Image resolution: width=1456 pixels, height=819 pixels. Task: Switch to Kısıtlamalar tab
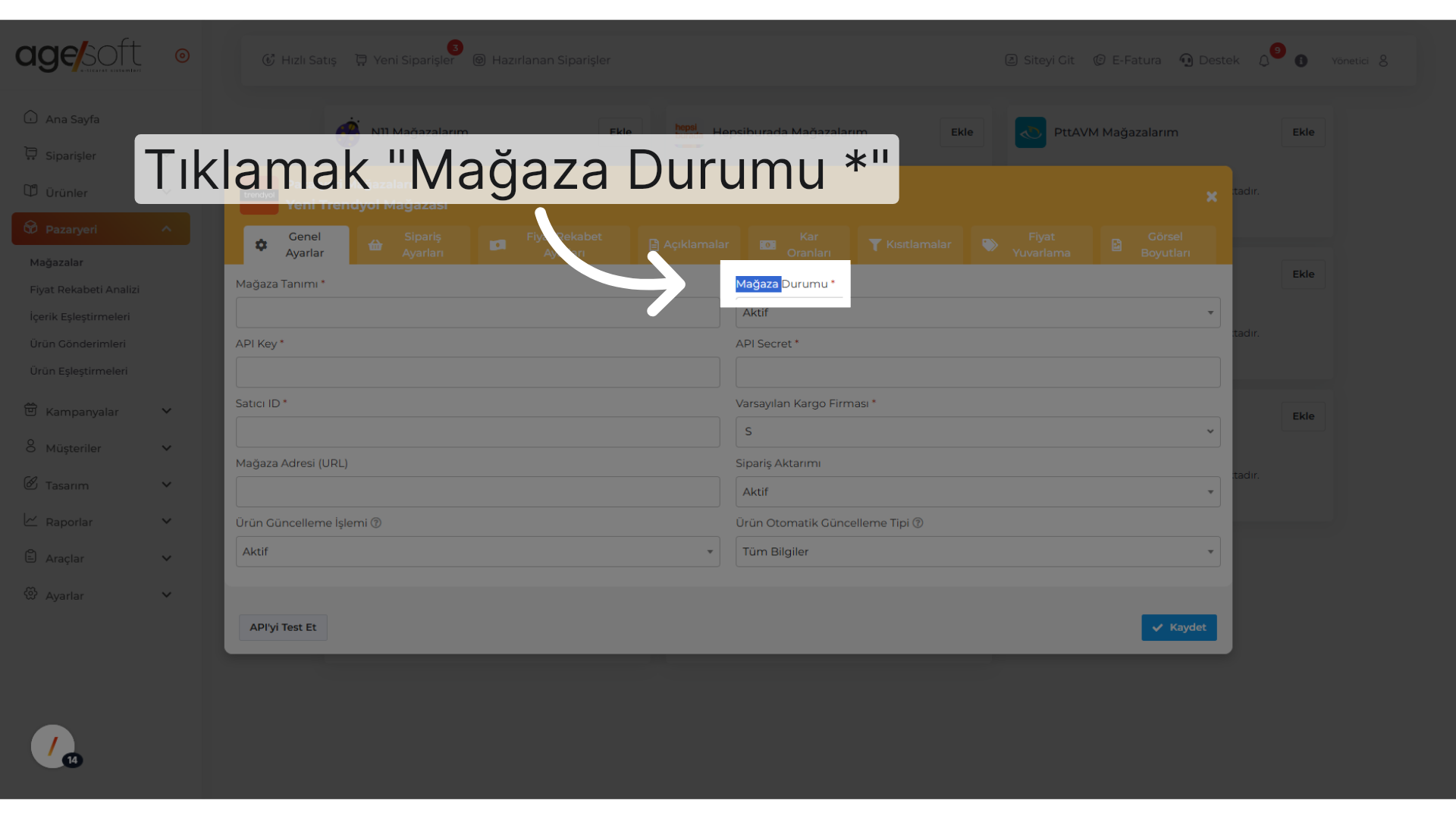pyautogui.click(x=910, y=244)
